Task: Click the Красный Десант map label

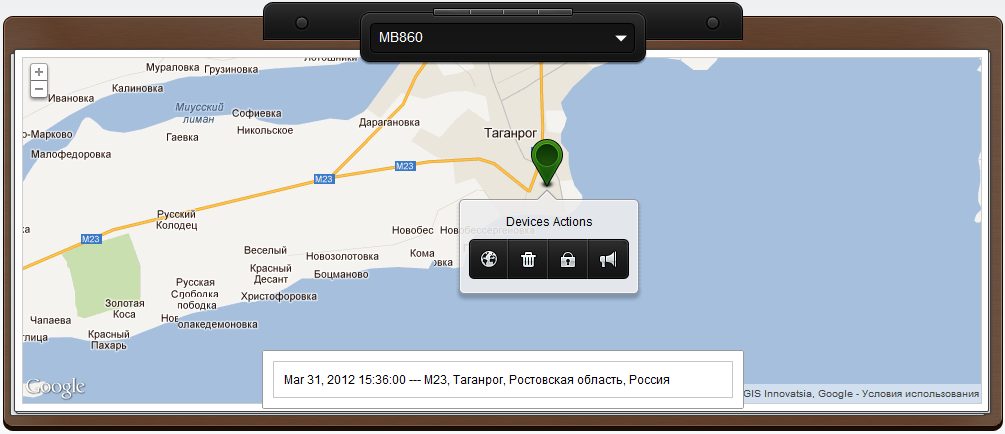Action: (x=271, y=274)
